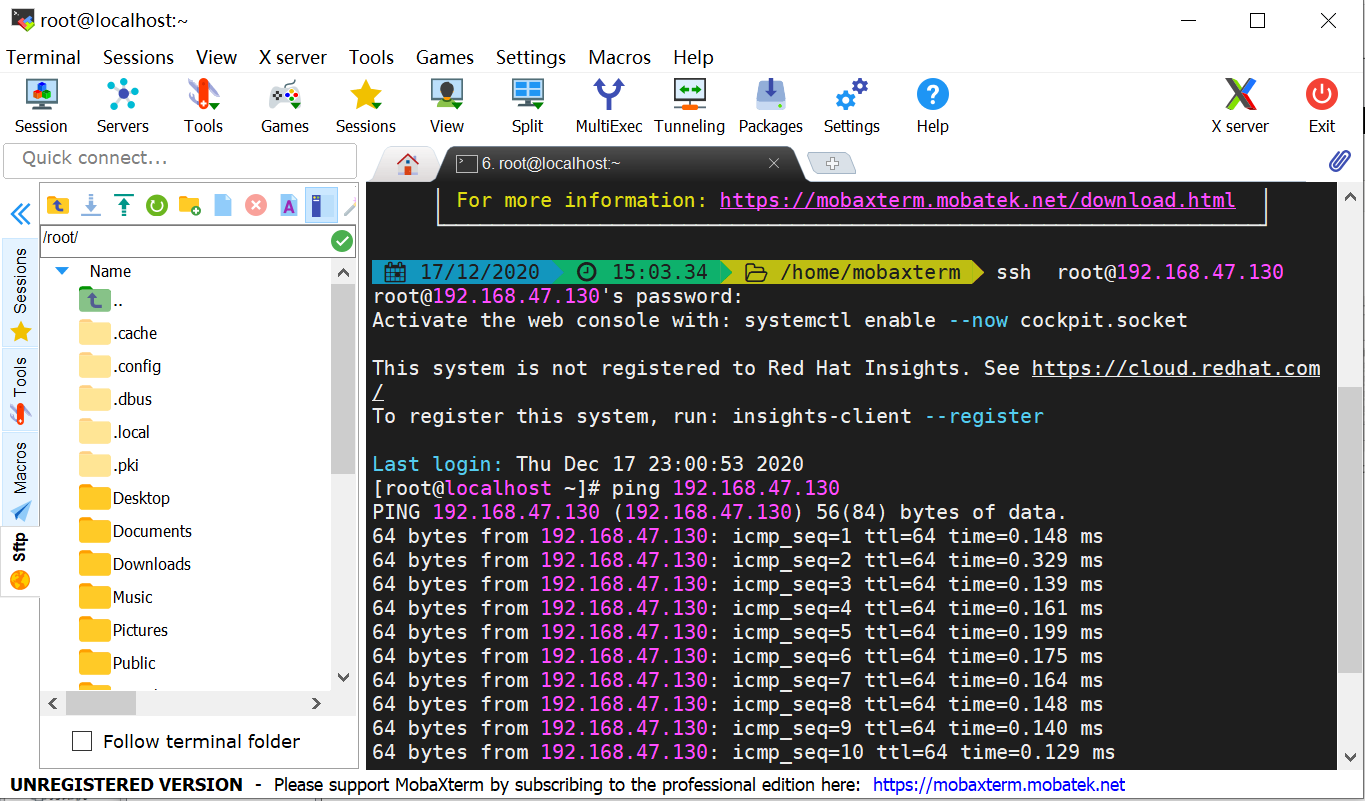Open the Terminal menu
Viewport: 1365px width, 801px height.
click(44, 57)
